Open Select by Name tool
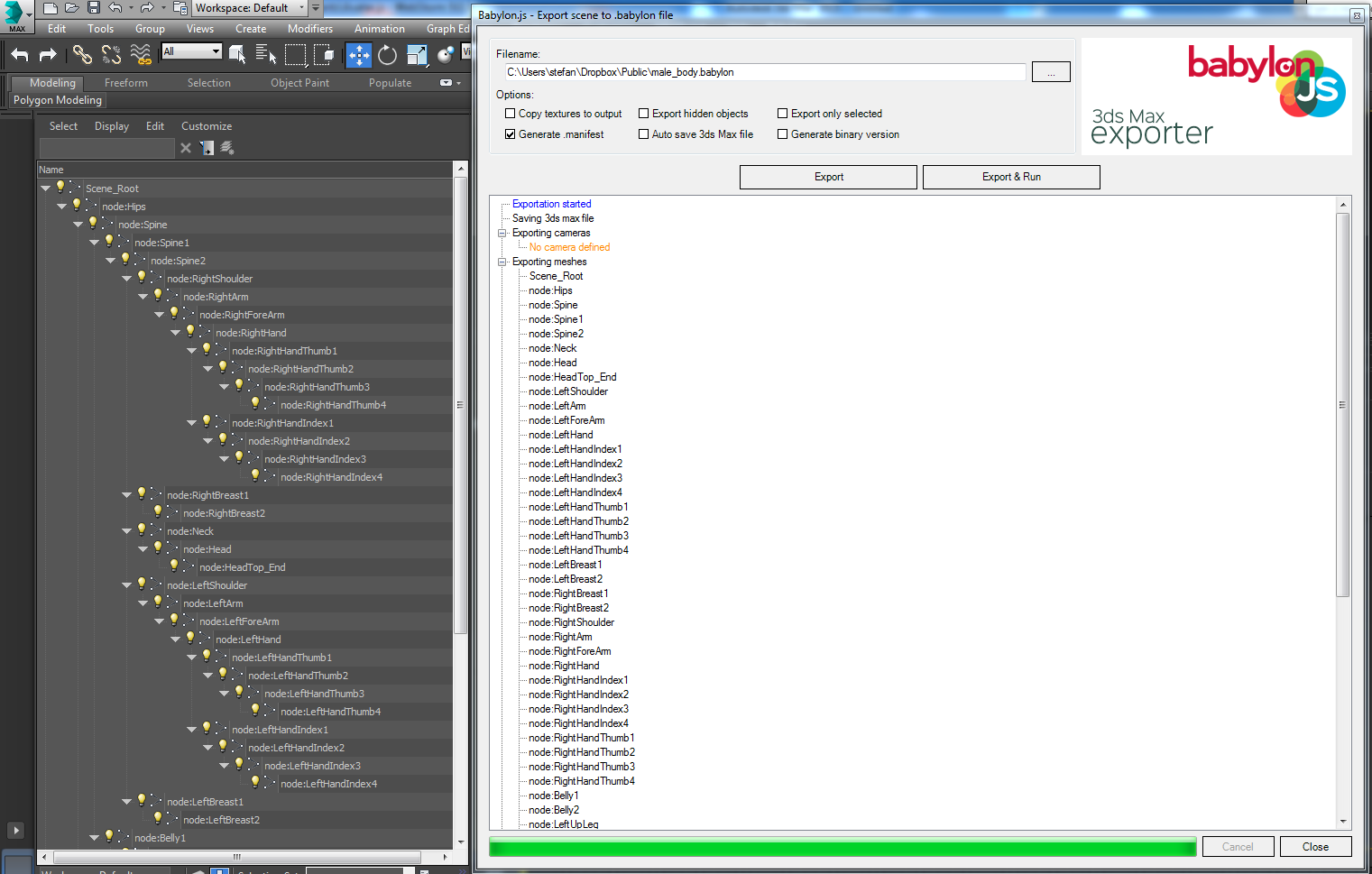Image resolution: width=1372 pixels, height=874 pixels. [265, 56]
